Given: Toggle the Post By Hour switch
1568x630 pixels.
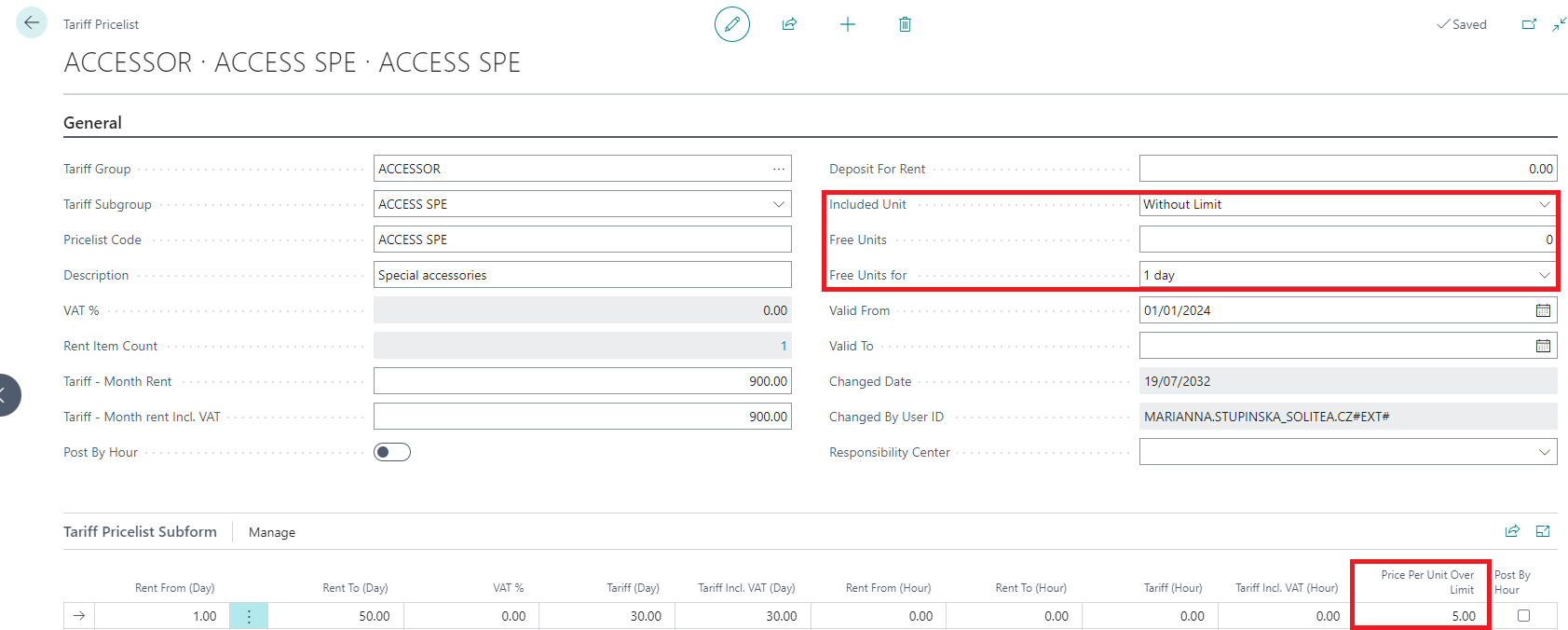Looking at the screenshot, I should [x=392, y=452].
